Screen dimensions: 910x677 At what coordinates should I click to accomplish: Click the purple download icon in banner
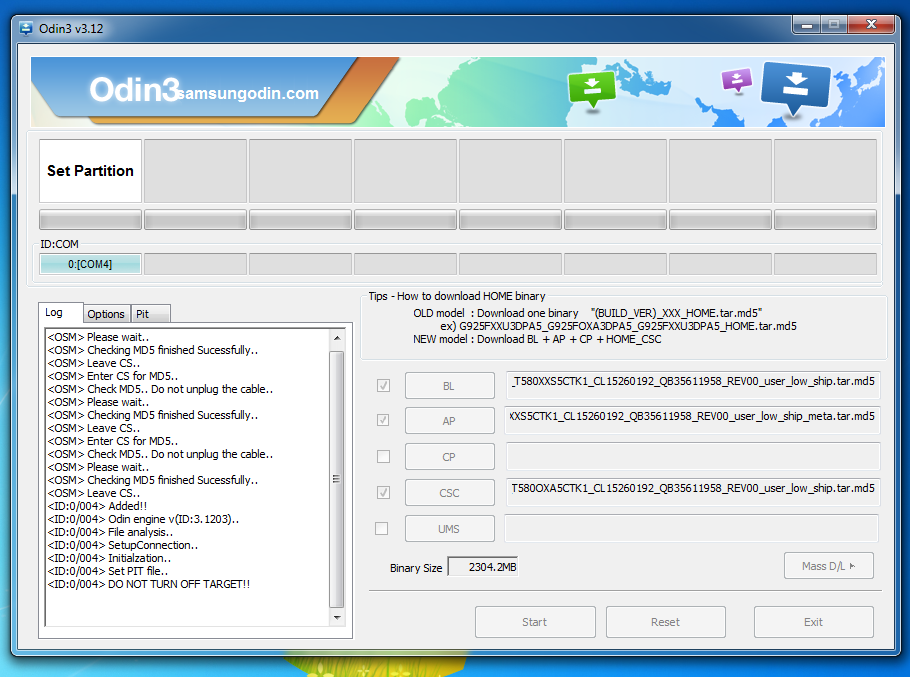point(737,80)
